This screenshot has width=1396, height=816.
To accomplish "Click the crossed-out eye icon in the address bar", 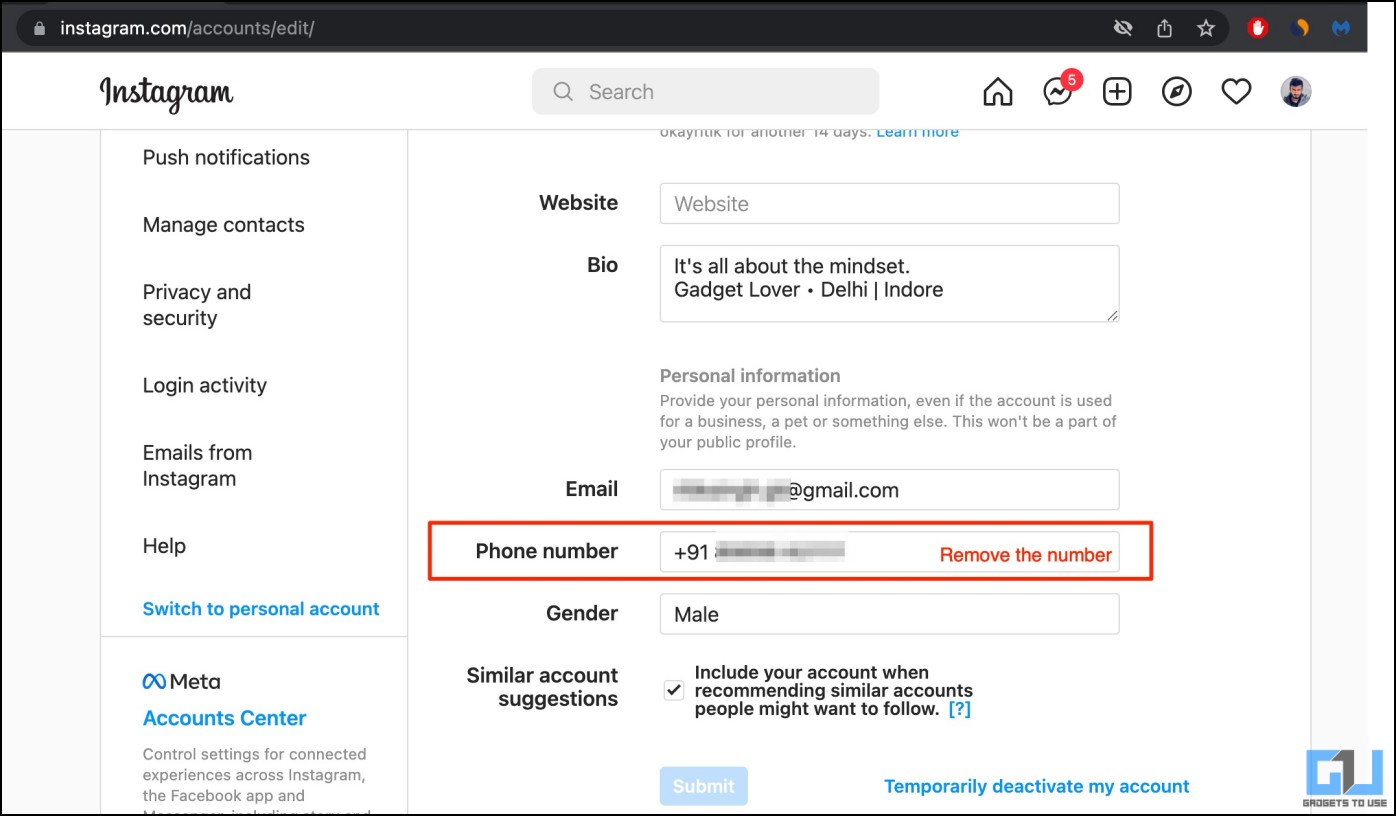I will 1123,28.
